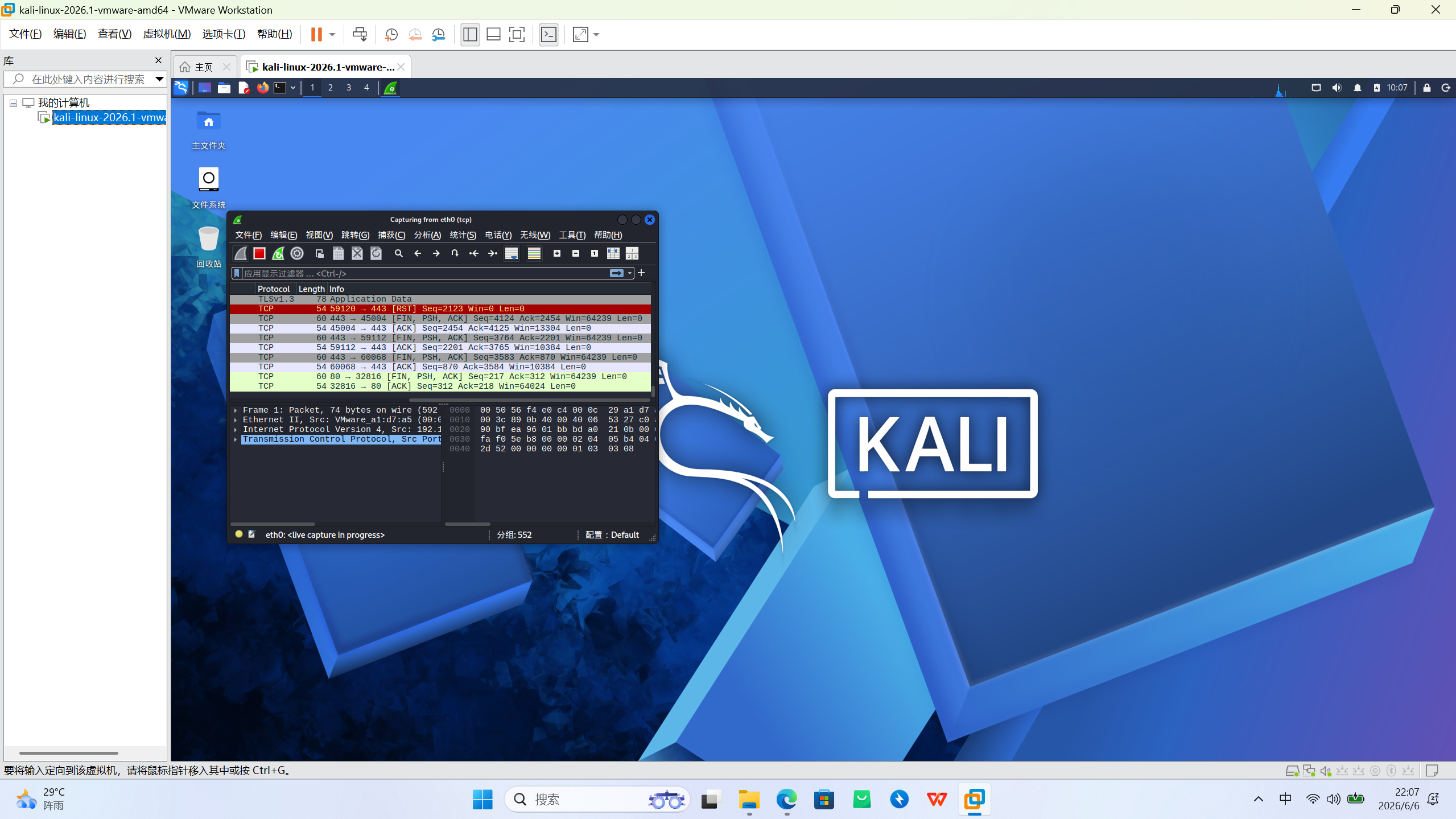Open the Wireshark 捕获(C) menu
Screen dimensions: 1456x819
[x=391, y=235]
